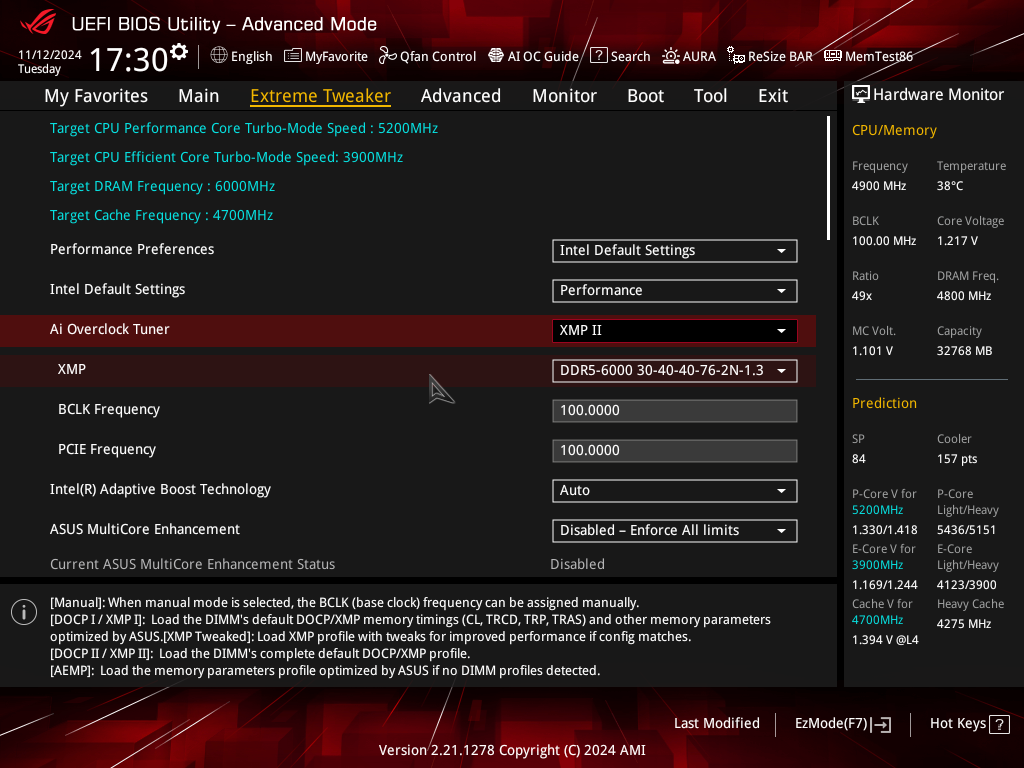The width and height of the screenshot is (1024, 768).
Task: Open the Tool tab
Action: coord(711,96)
